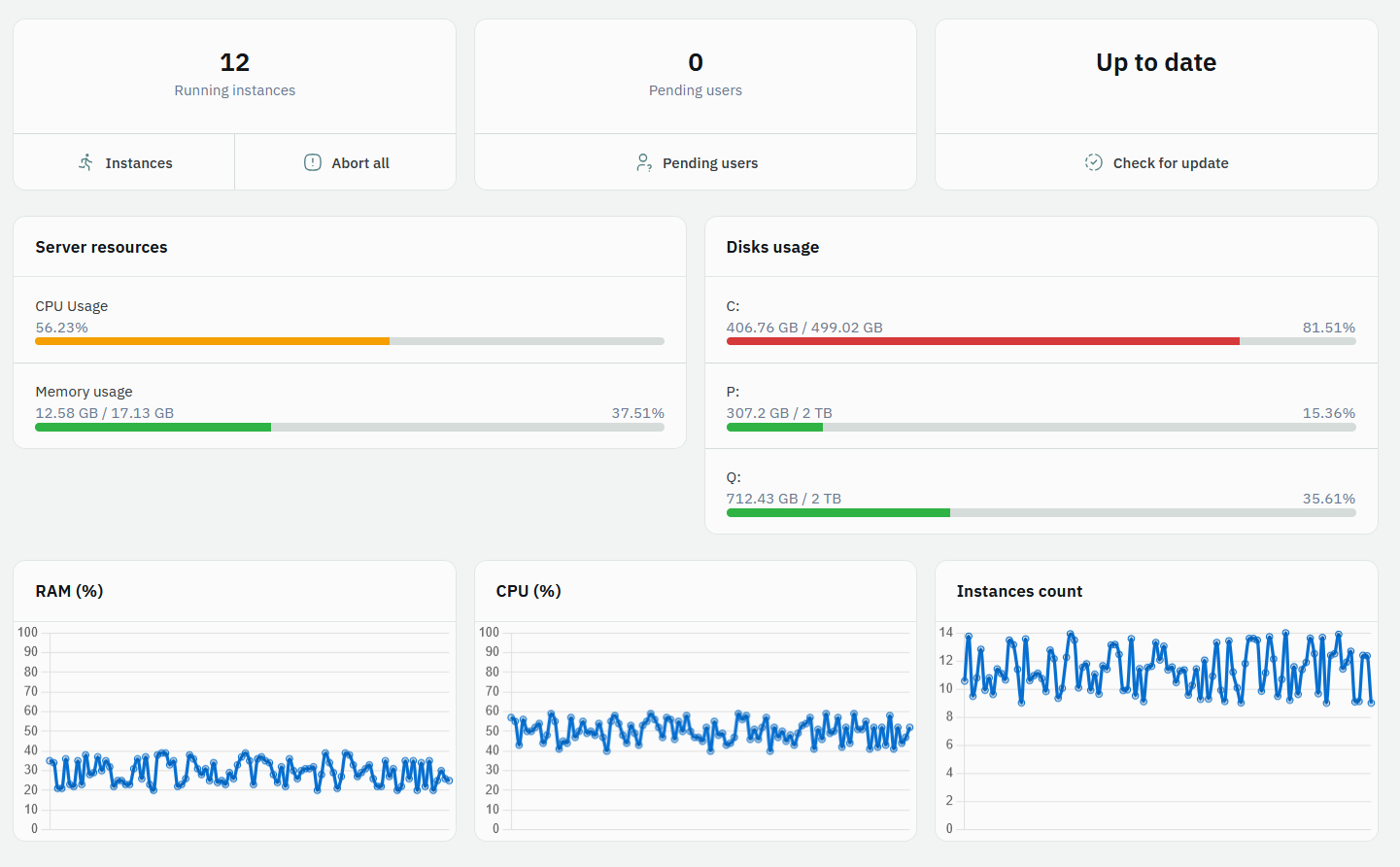Click the P: disk usage bar
The image size is (1400, 867).
[1041, 427]
